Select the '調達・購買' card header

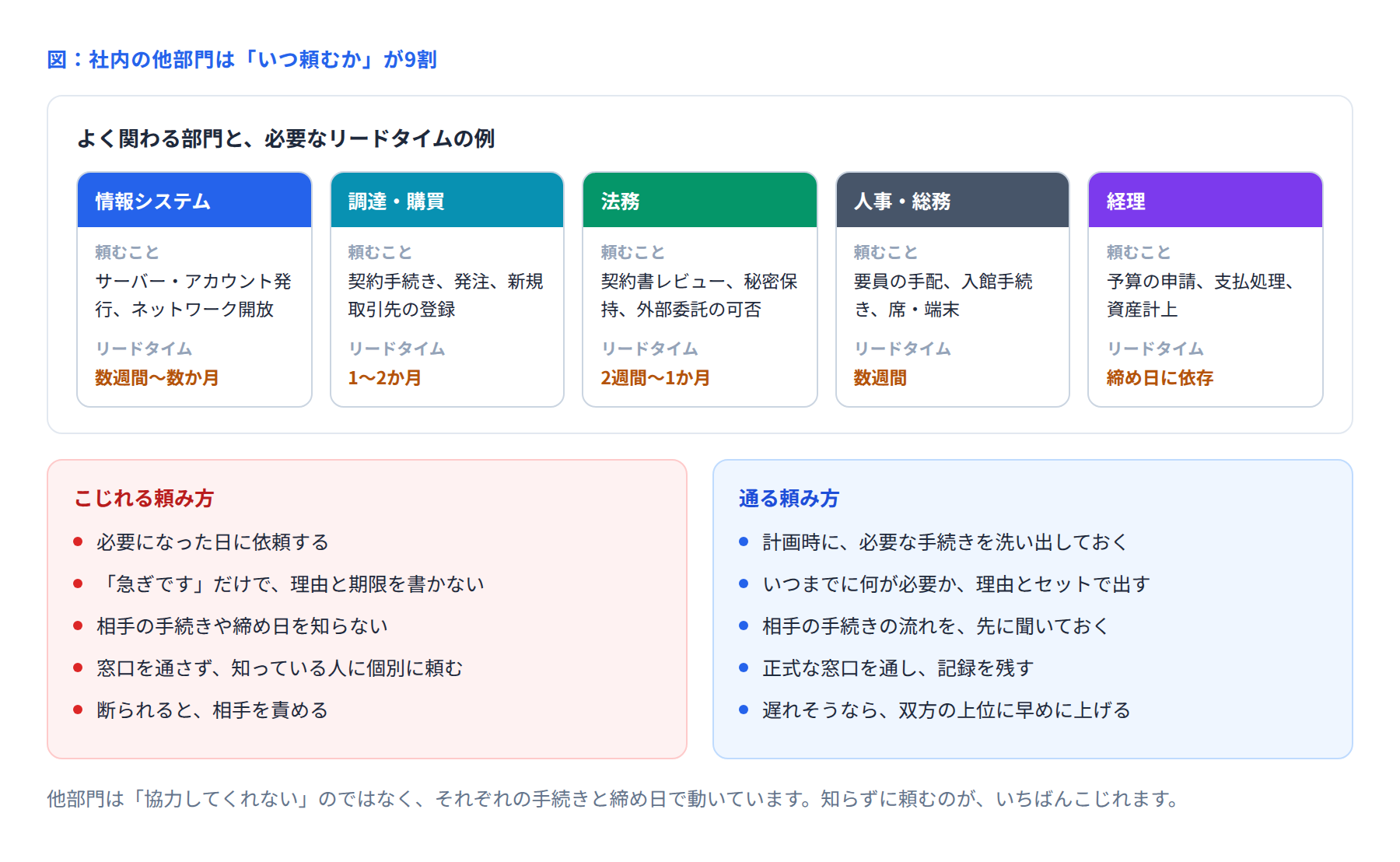pos(447,201)
